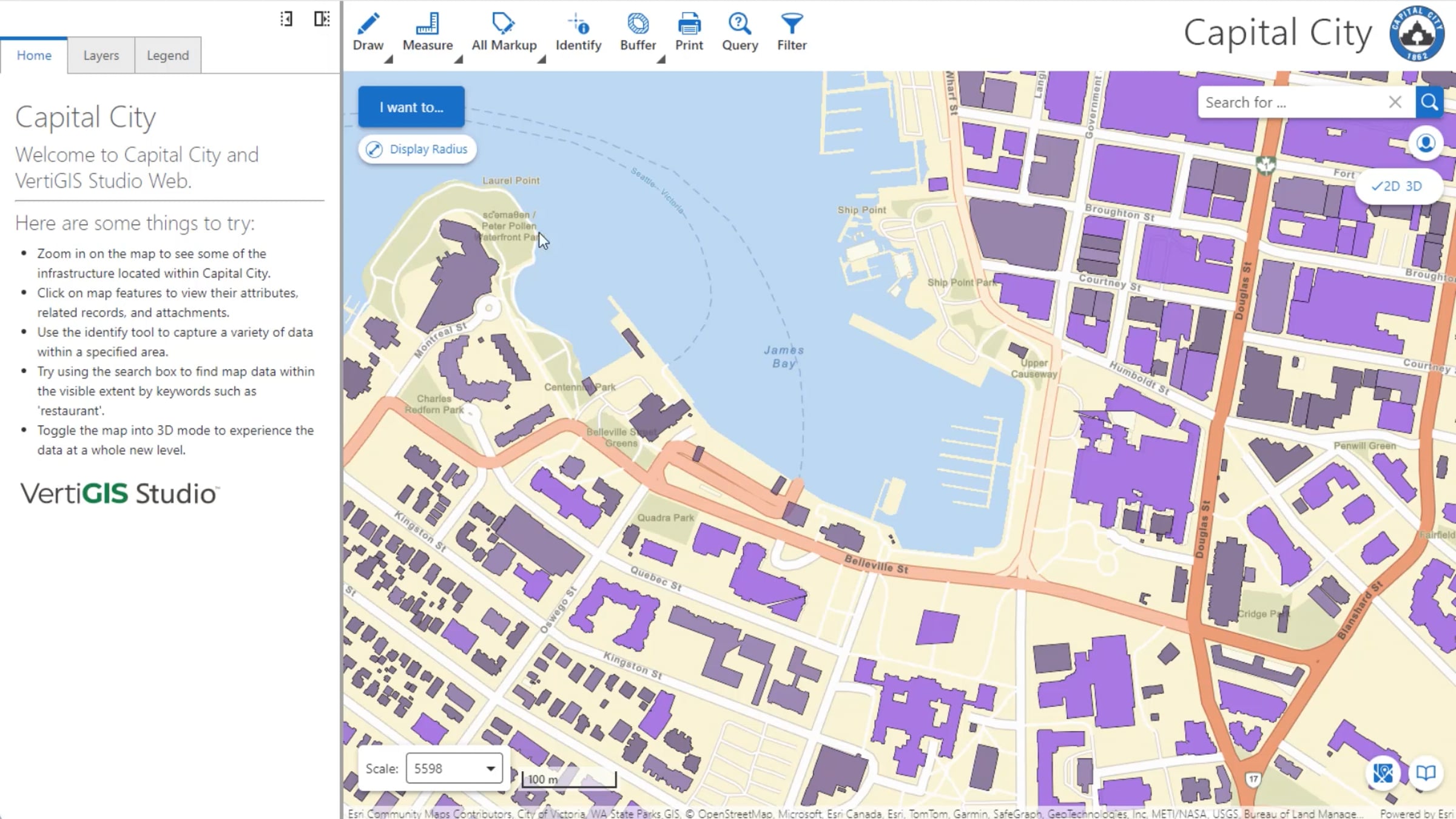Select the 2D map view option
1456x819 pixels.
1386,186
